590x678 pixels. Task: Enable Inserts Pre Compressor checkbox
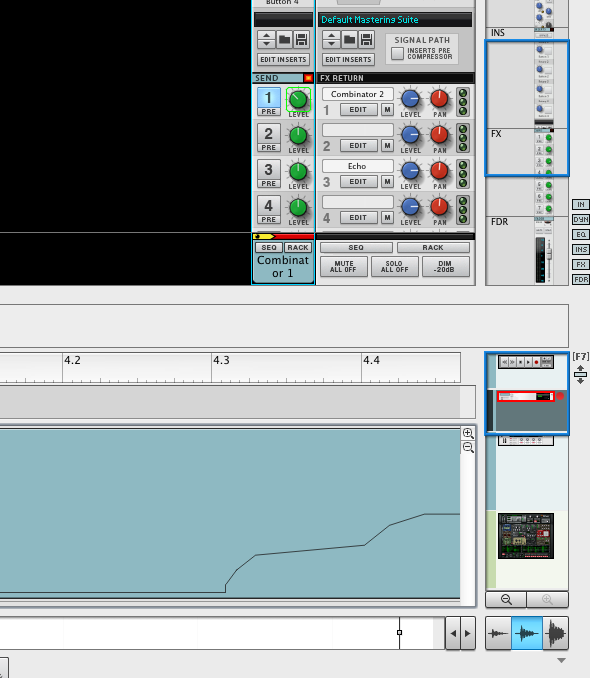397,54
